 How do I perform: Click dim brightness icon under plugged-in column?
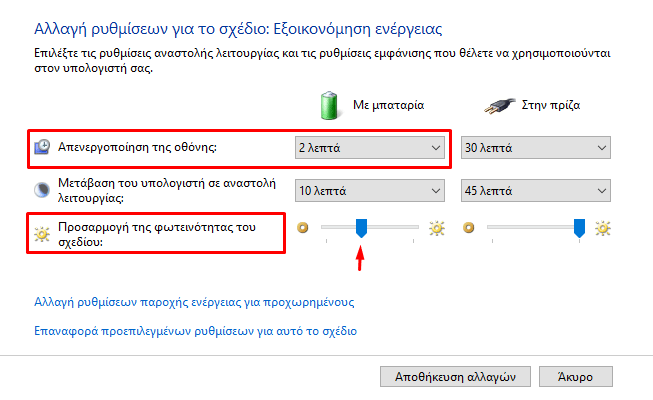pos(469,228)
